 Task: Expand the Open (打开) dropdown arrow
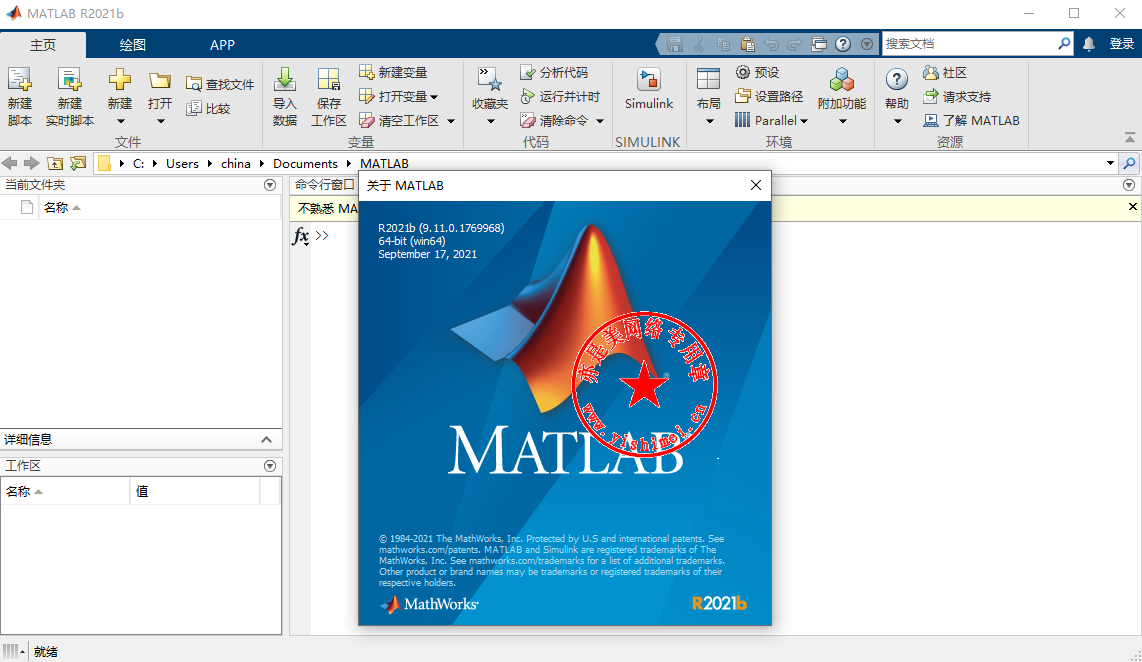(161, 121)
